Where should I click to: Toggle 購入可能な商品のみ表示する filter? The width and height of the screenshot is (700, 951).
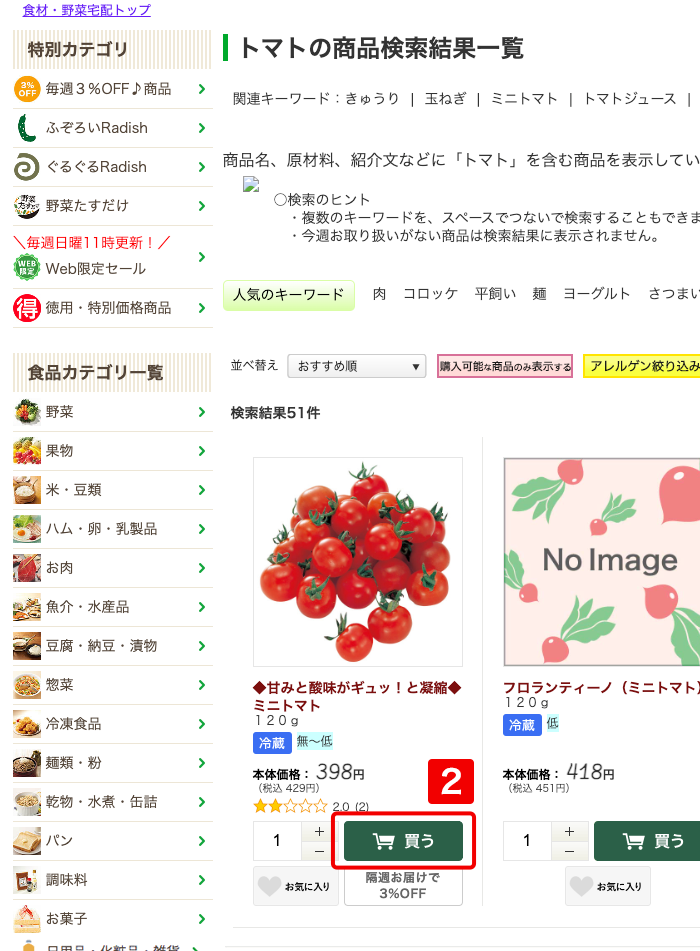click(505, 366)
